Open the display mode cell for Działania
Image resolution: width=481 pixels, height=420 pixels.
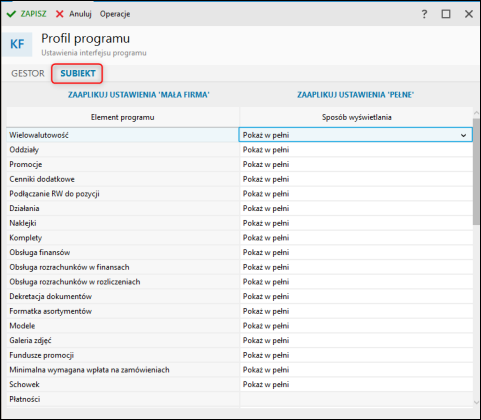[x=356, y=208]
